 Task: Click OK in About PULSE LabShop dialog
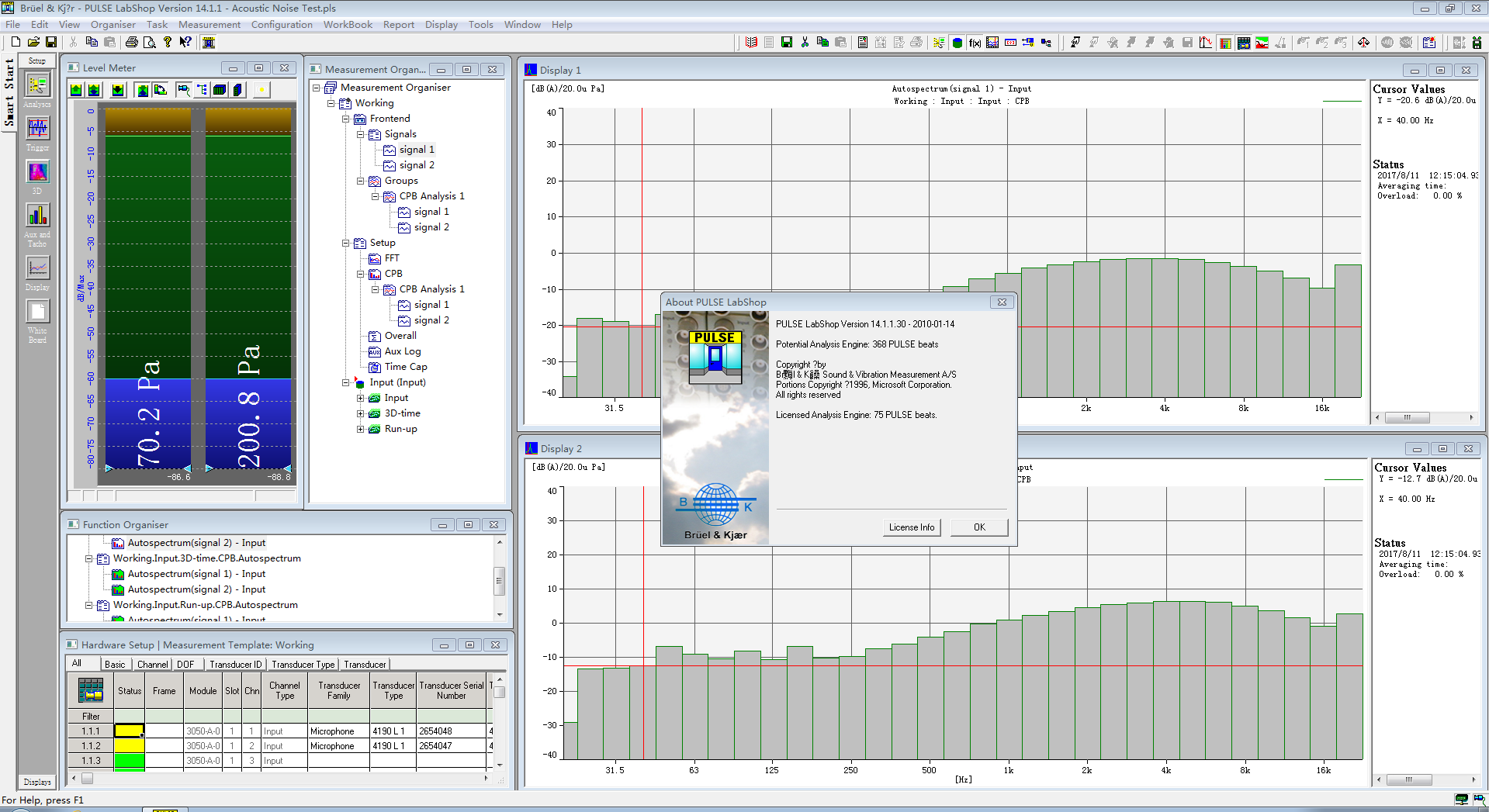[979, 527]
